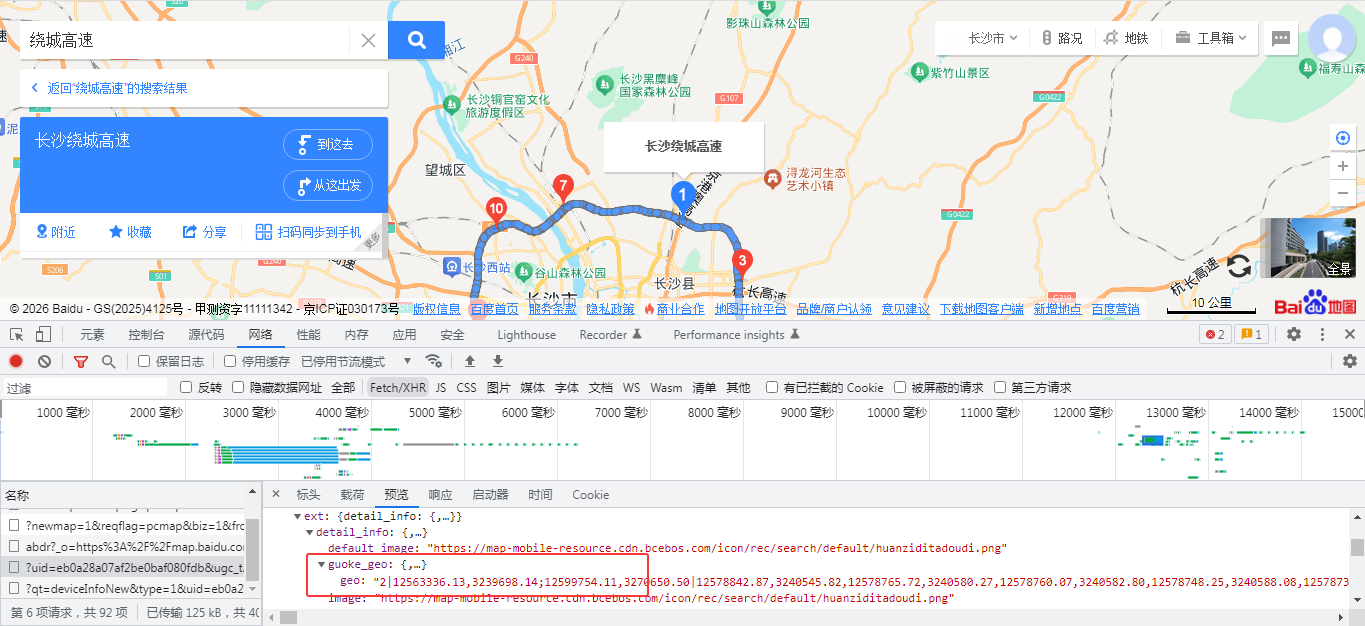Open the 工具箱 toolbox dropdown
The width and height of the screenshot is (1365, 626).
1211,38
